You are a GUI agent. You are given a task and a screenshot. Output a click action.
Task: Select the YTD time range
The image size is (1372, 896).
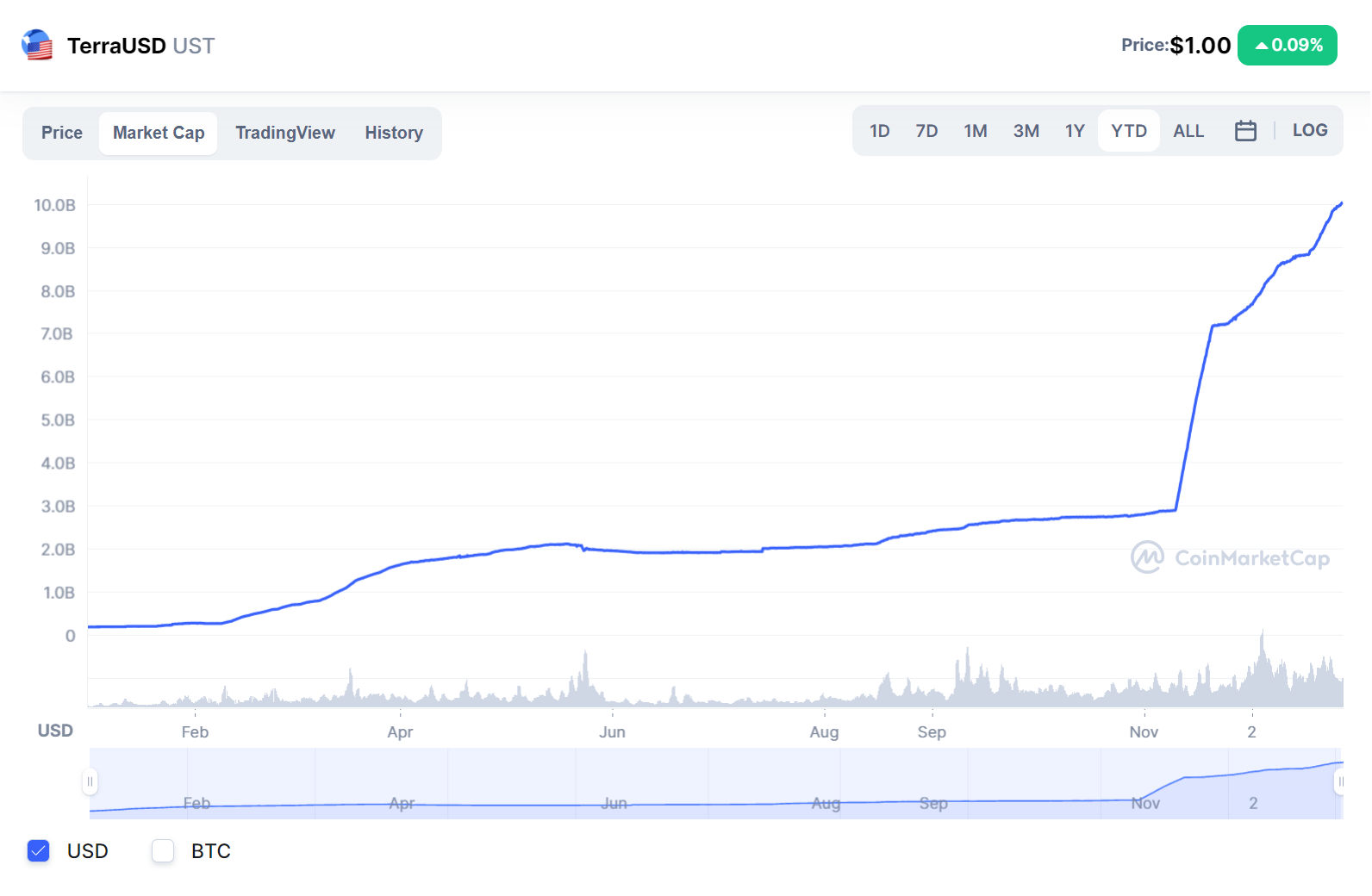click(x=1129, y=131)
